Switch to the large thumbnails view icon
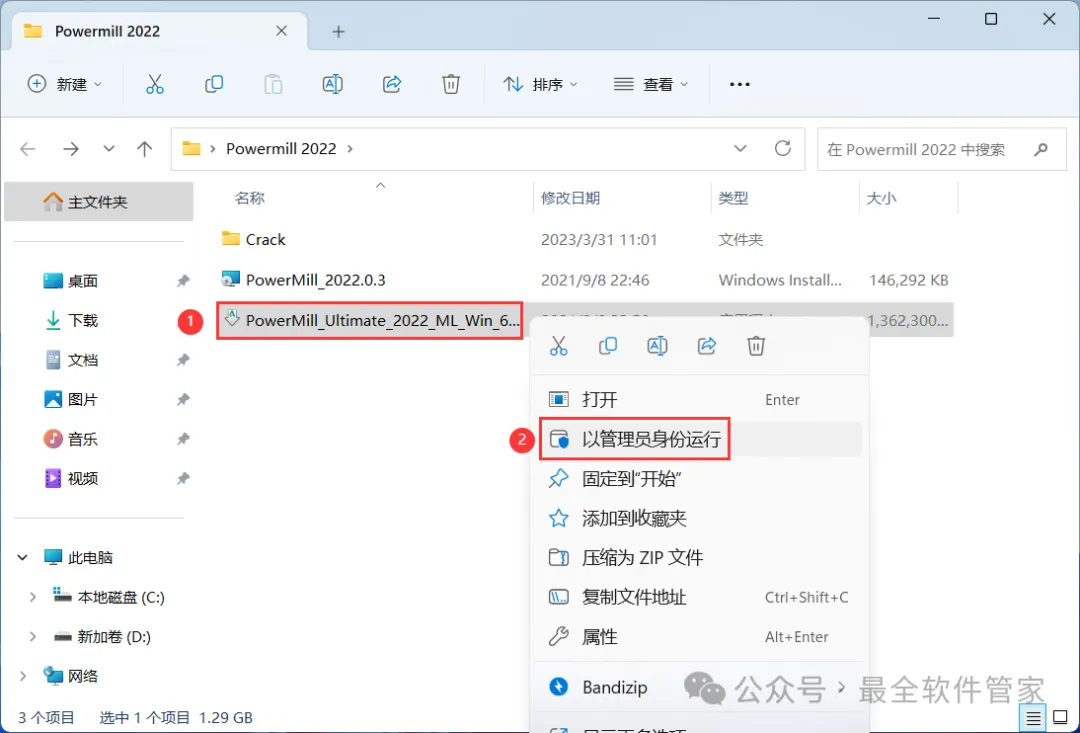This screenshot has width=1080, height=733. (1061, 719)
